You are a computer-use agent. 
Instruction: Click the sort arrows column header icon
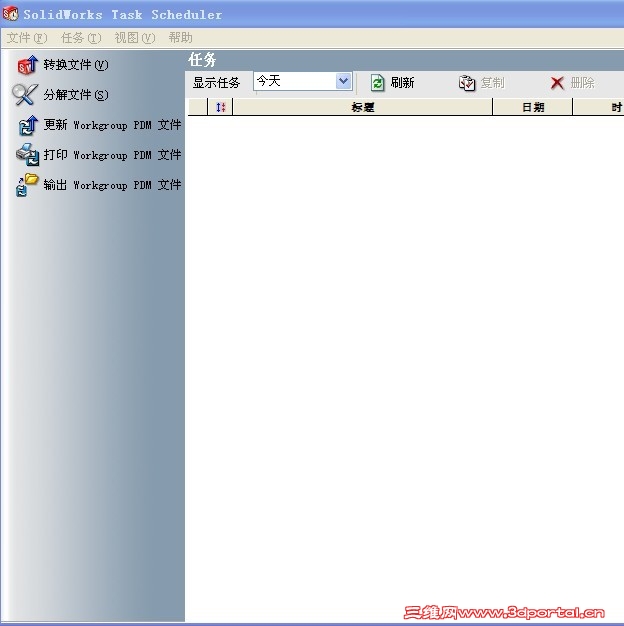pos(220,107)
